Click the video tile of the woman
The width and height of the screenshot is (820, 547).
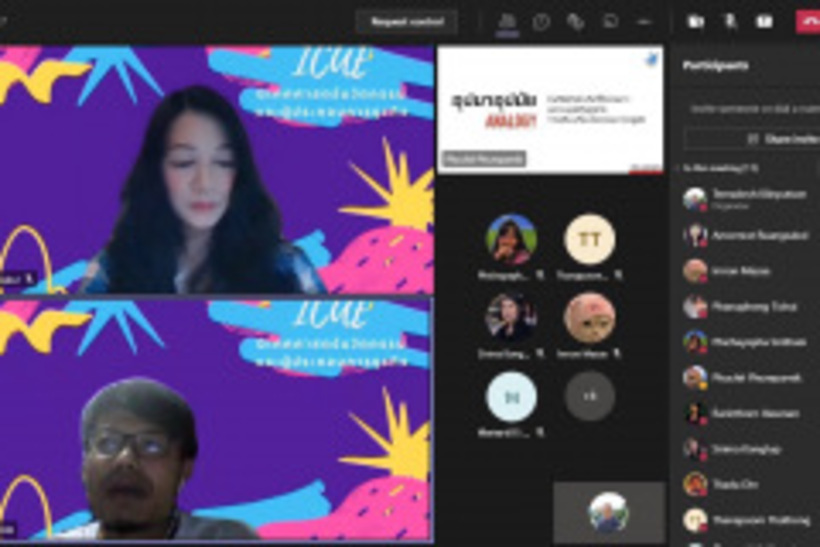(216, 170)
